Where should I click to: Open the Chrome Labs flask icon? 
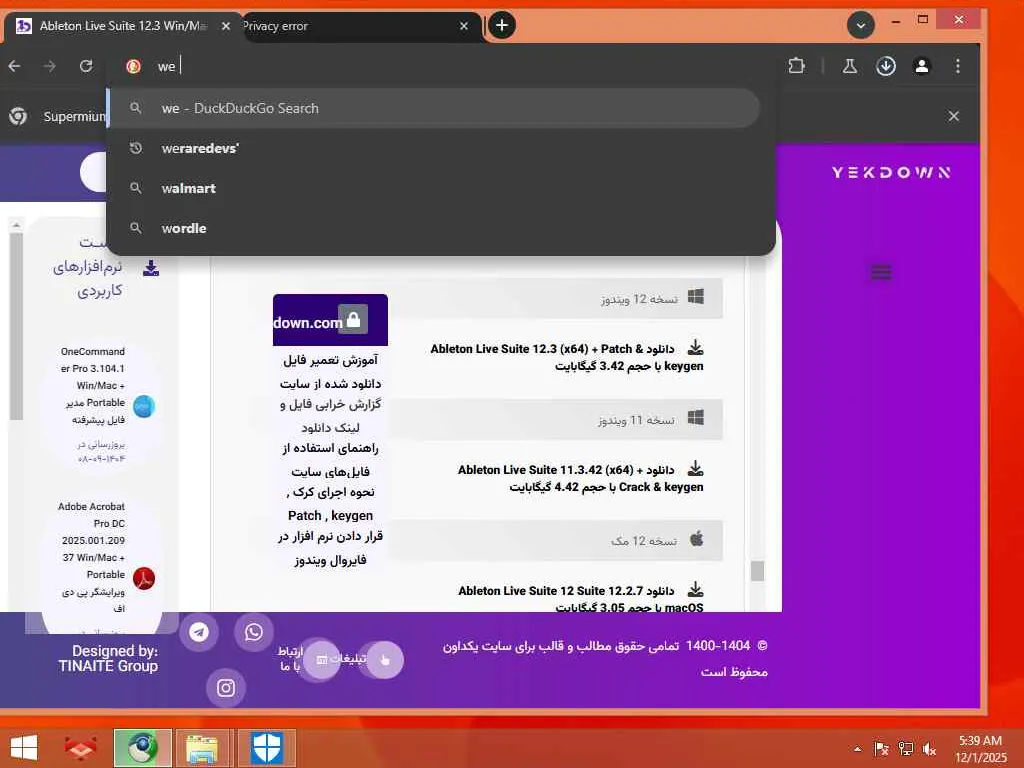click(850, 66)
